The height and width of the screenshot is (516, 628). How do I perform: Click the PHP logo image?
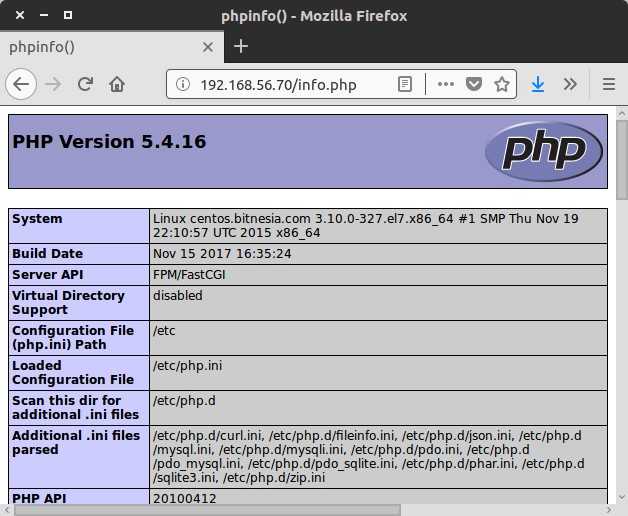pos(544,151)
